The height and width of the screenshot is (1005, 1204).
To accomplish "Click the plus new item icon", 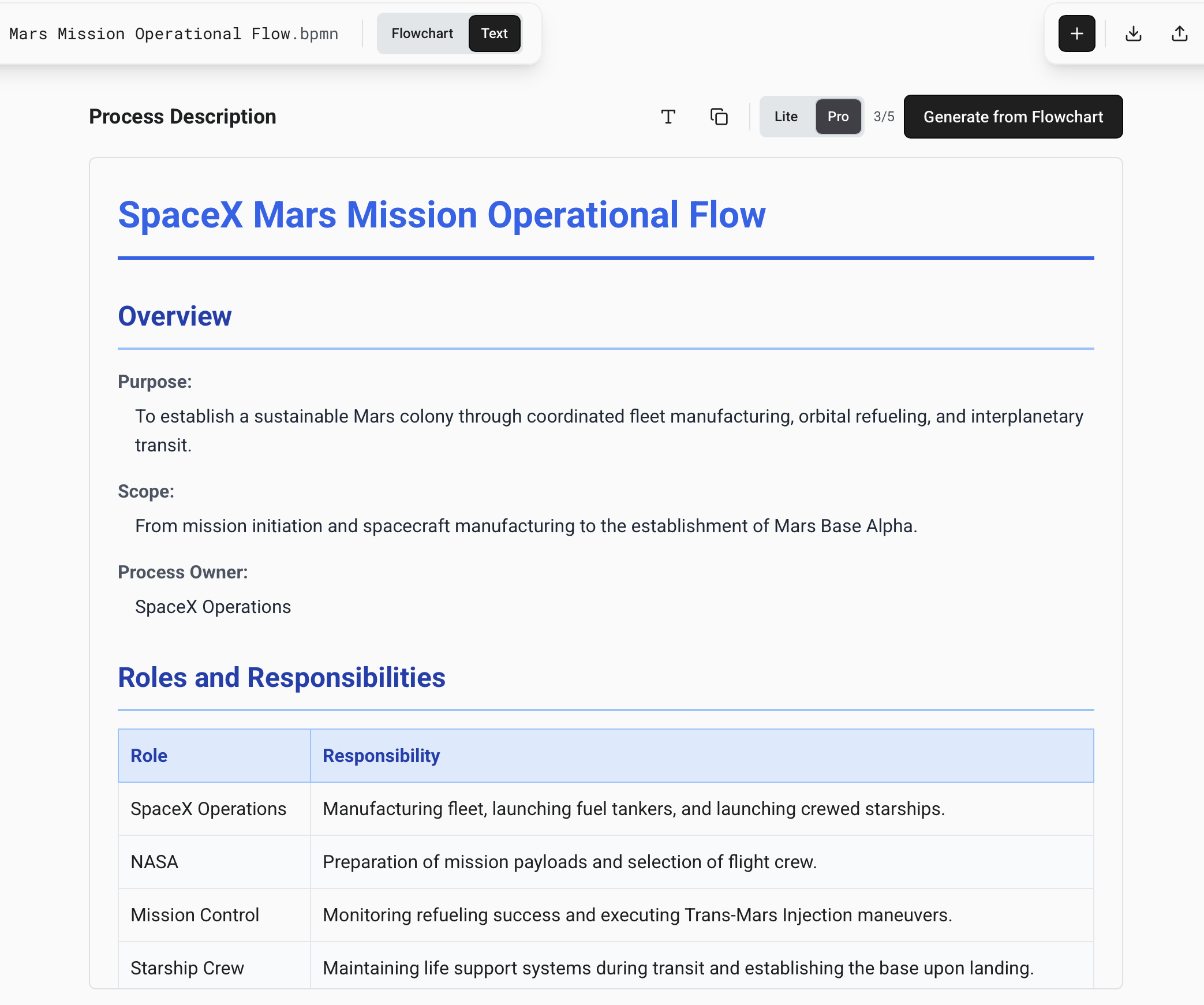I will point(1076,33).
